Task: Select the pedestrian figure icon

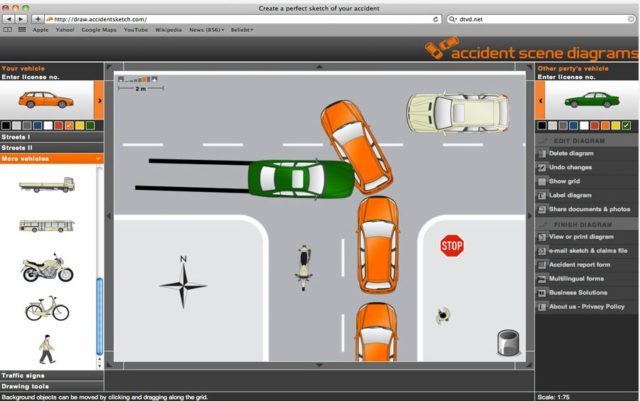Action: pos(47,349)
